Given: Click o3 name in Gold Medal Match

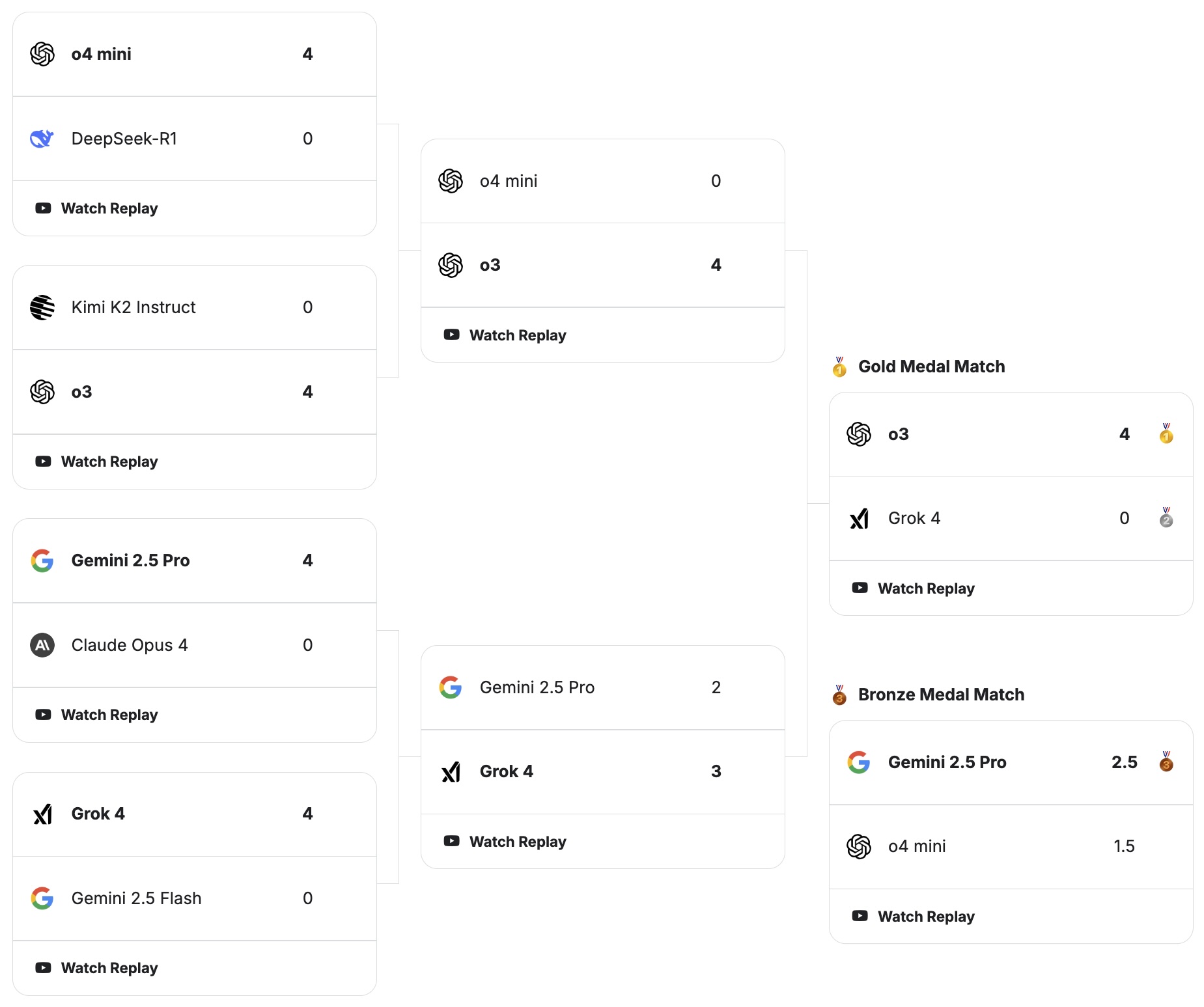Looking at the screenshot, I should click(899, 434).
